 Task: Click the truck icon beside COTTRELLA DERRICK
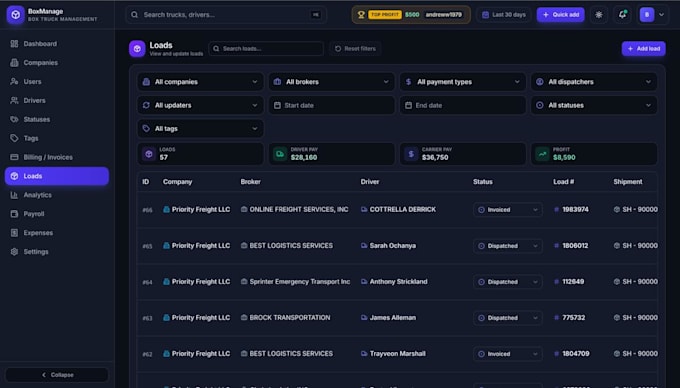pos(364,209)
